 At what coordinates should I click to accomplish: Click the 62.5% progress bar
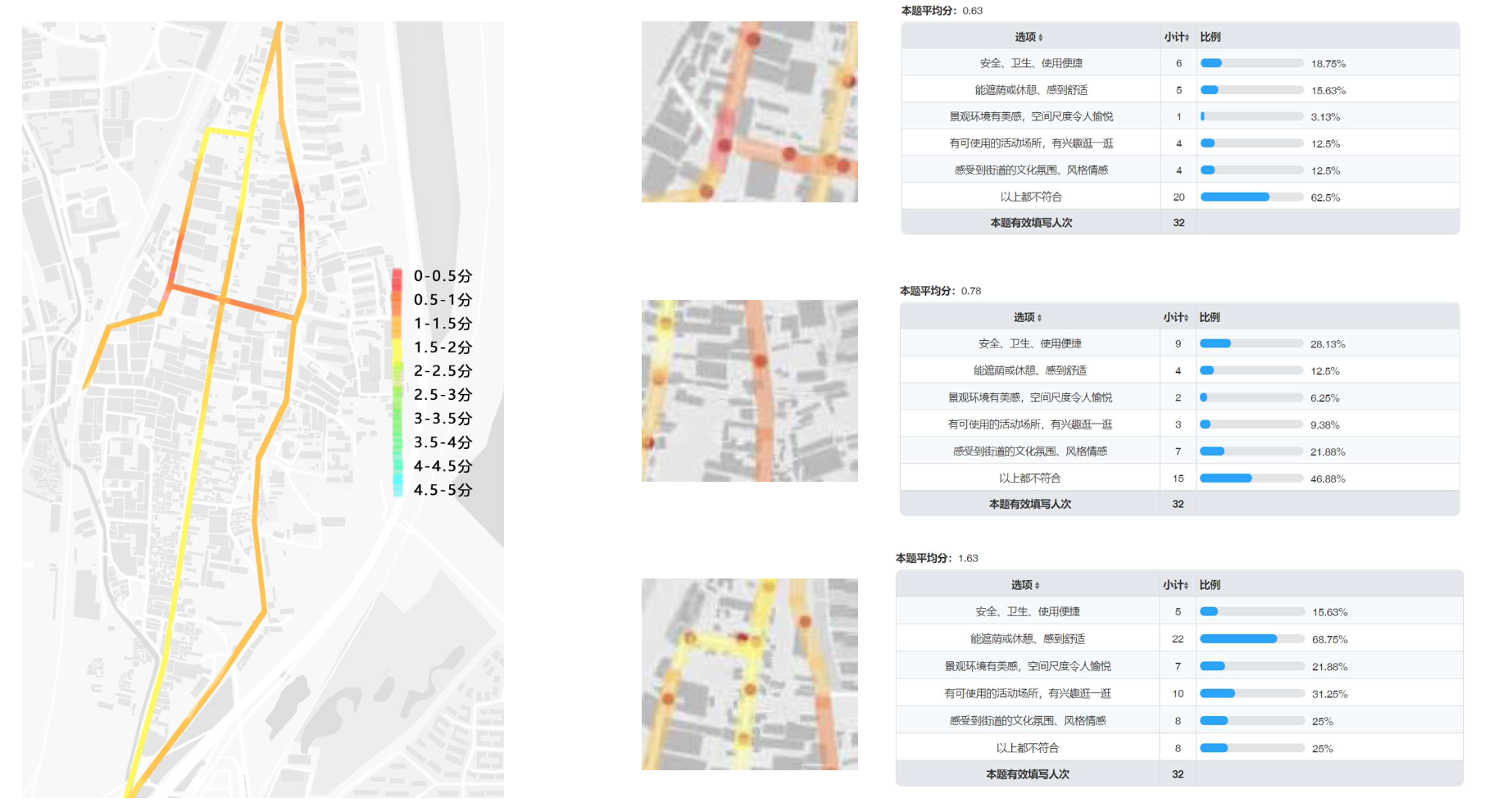coord(1251,197)
